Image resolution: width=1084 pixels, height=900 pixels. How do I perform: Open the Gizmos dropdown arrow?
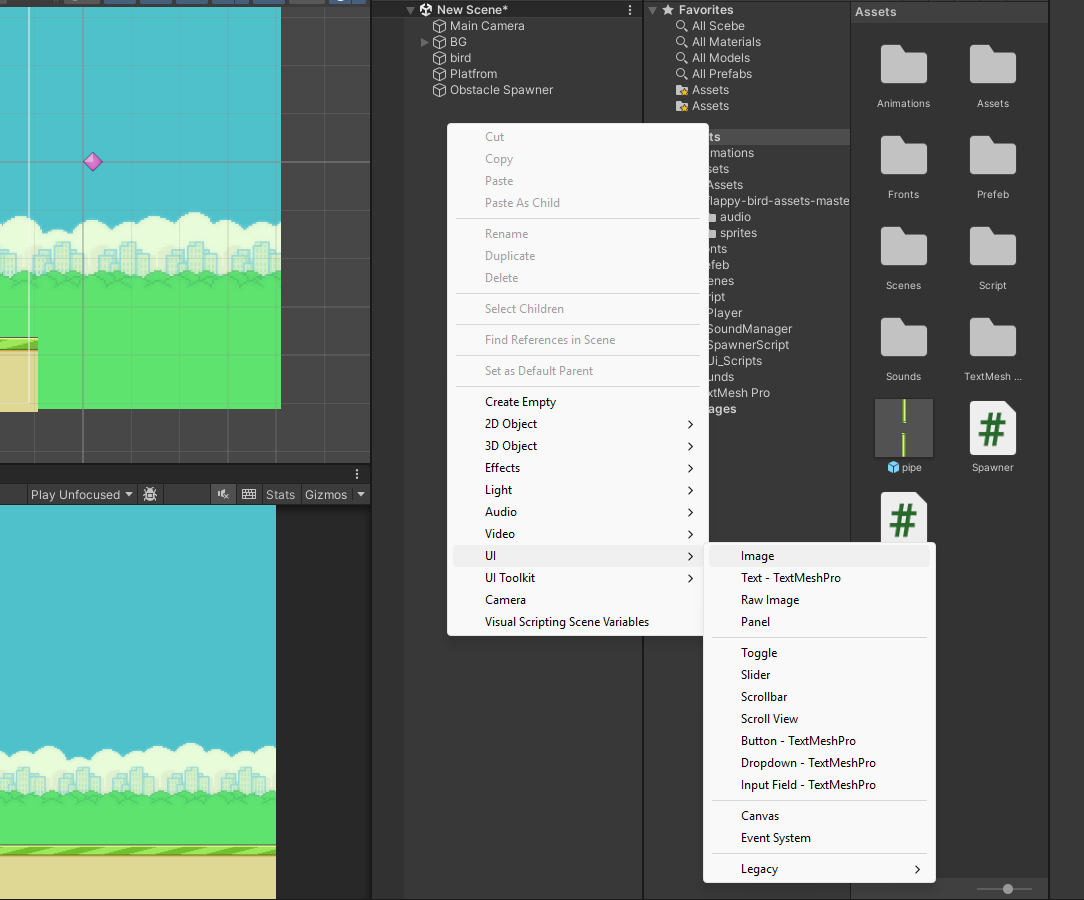pyautogui.click(x=361, y=494)
